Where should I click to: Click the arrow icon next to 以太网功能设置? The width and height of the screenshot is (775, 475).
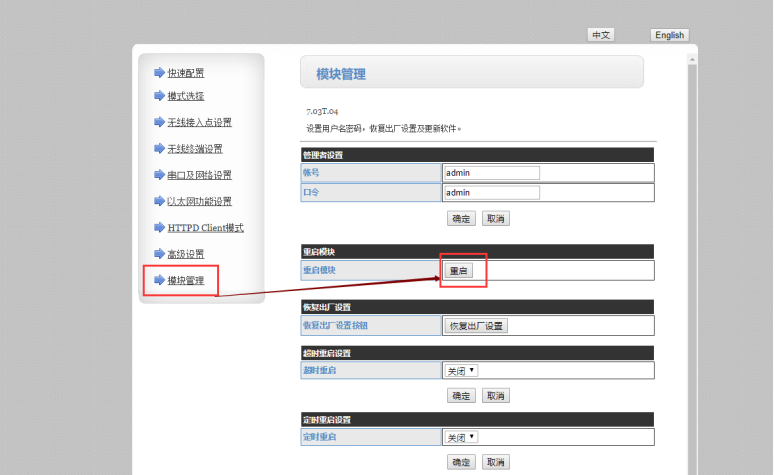tap(159, 201)
